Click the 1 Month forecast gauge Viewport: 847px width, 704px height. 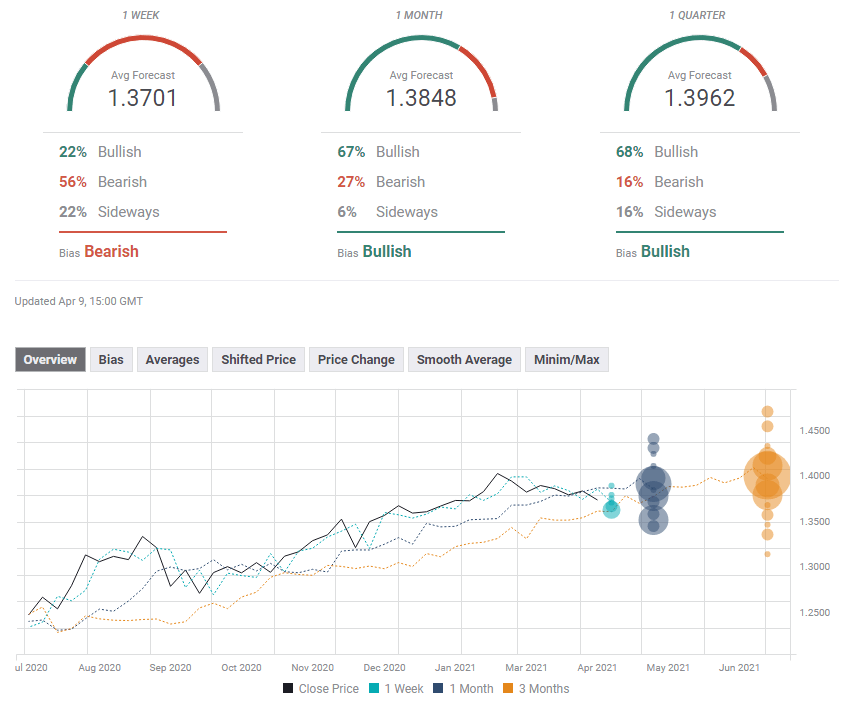point(421,80)
